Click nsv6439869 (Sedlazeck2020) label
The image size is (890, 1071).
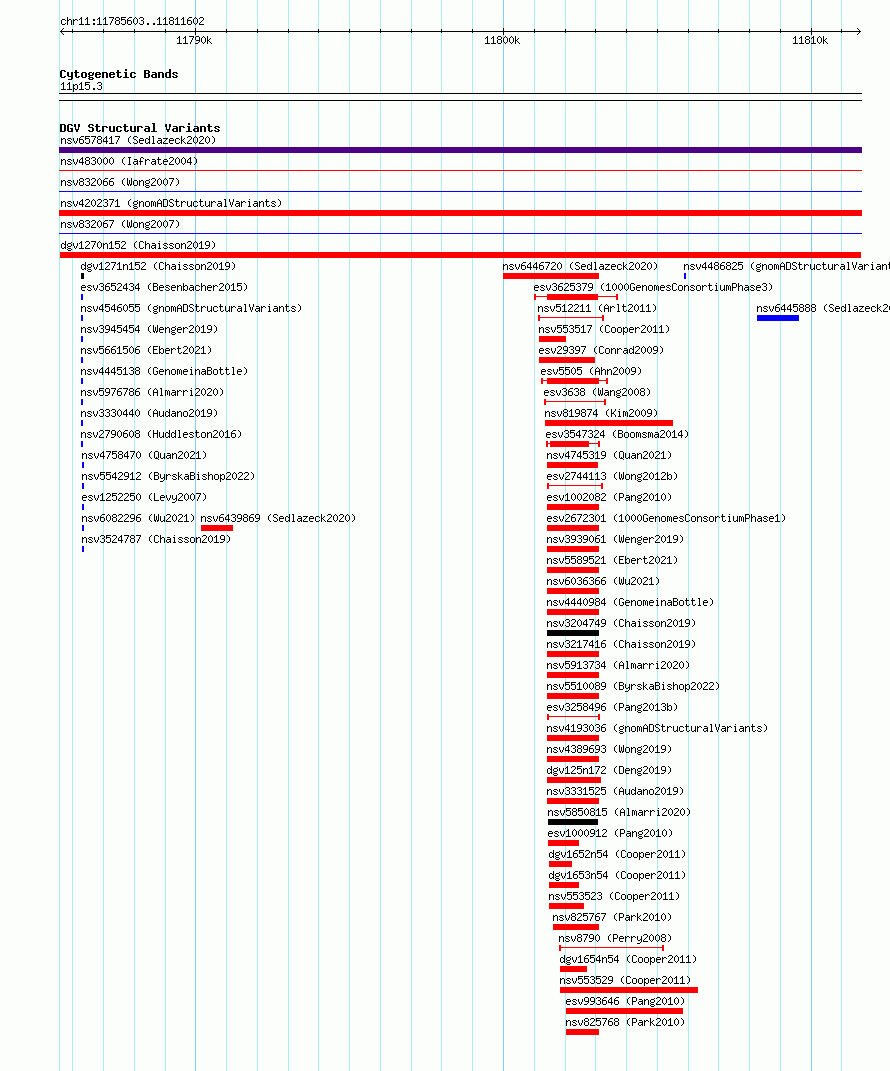tap(278, 518)
